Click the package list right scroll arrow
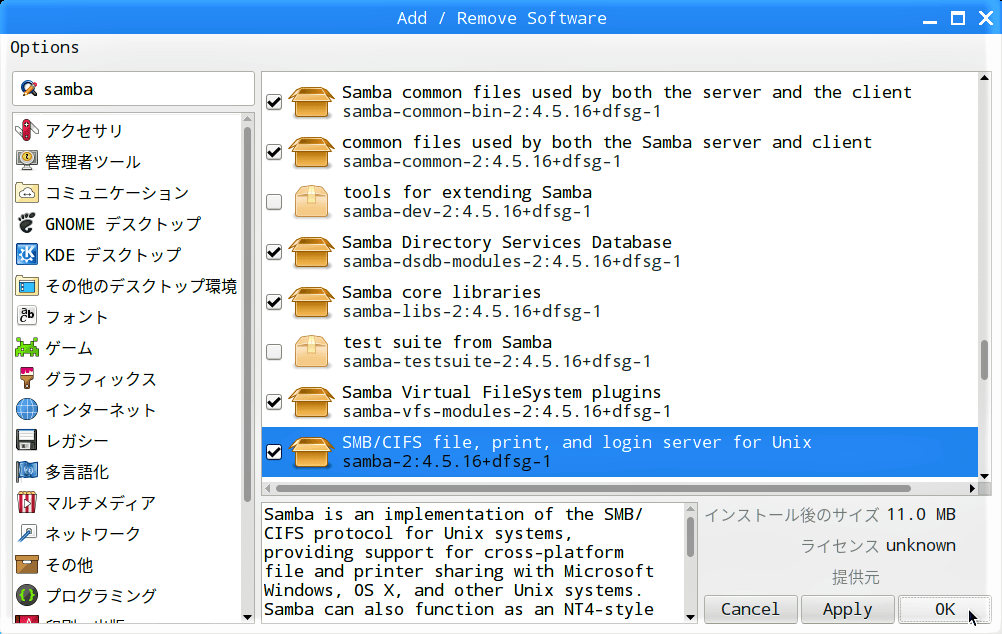The image size is (1002, 634). point(972,488)
